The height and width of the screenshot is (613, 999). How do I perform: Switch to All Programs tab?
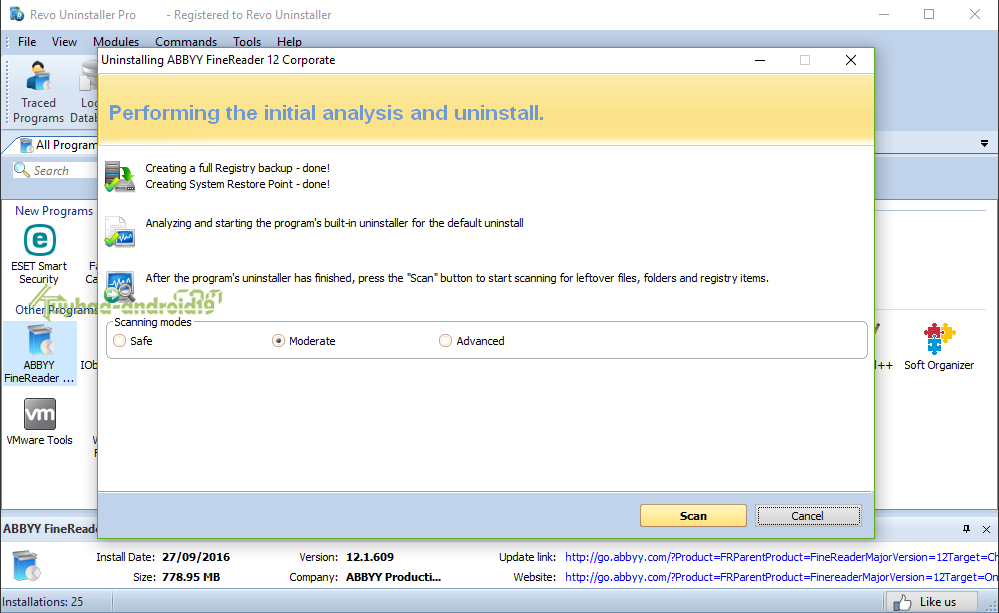point(59,145)
